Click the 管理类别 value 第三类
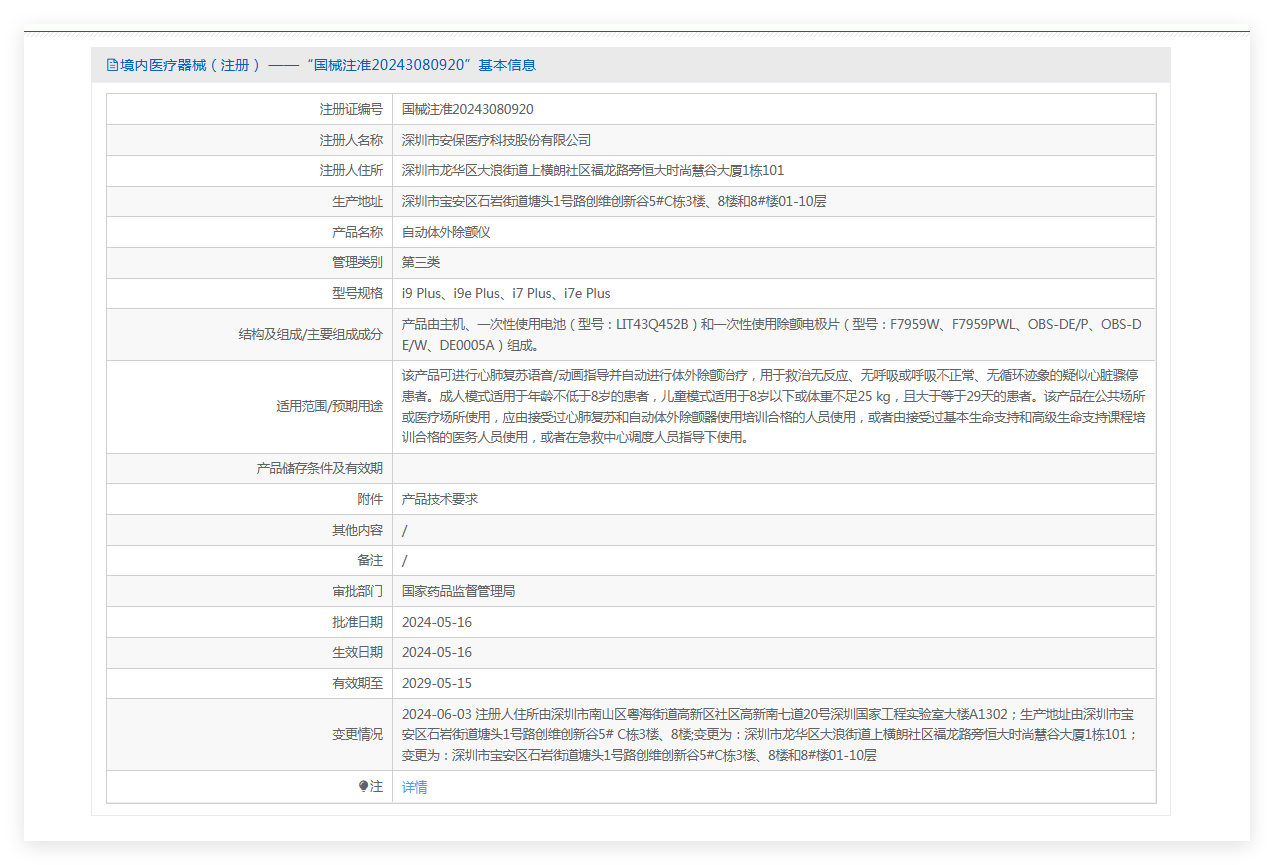Screen dimensions: 1274x865 pos(421,262)
